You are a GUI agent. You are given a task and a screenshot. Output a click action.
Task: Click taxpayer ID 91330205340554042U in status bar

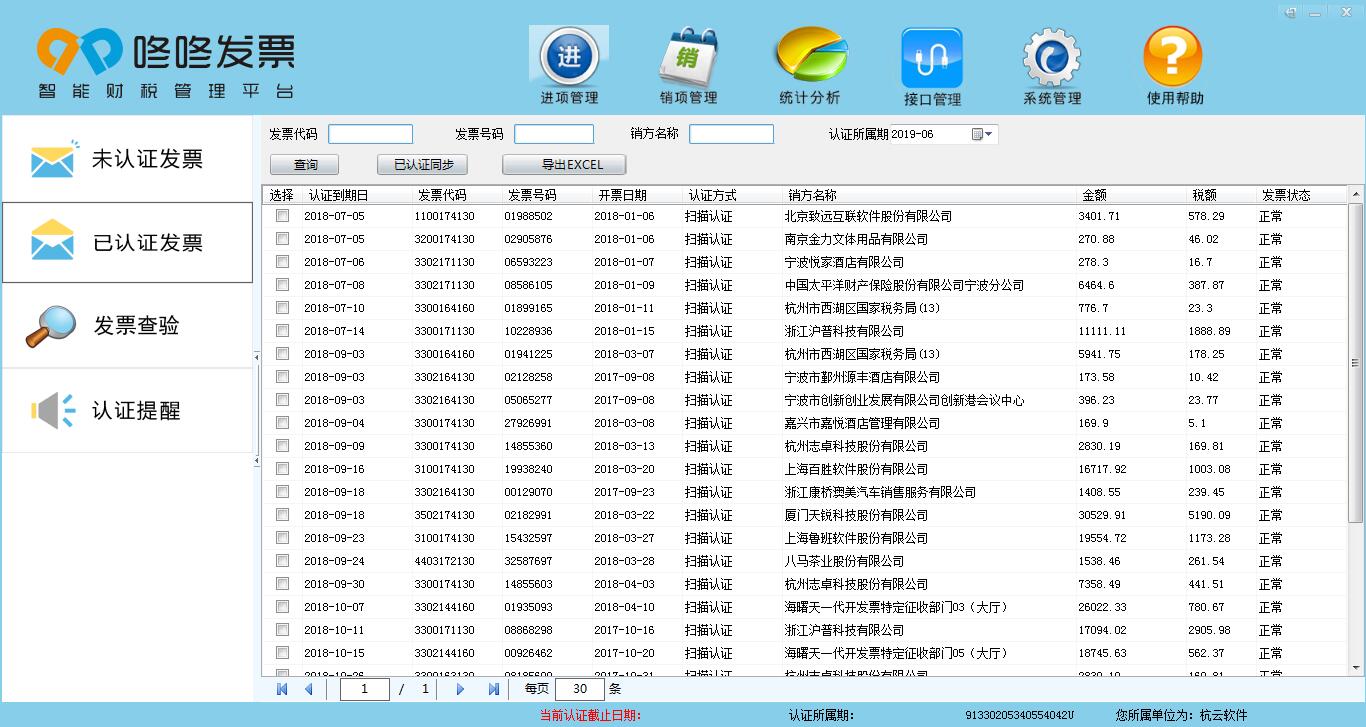(x=1019, y=715)
